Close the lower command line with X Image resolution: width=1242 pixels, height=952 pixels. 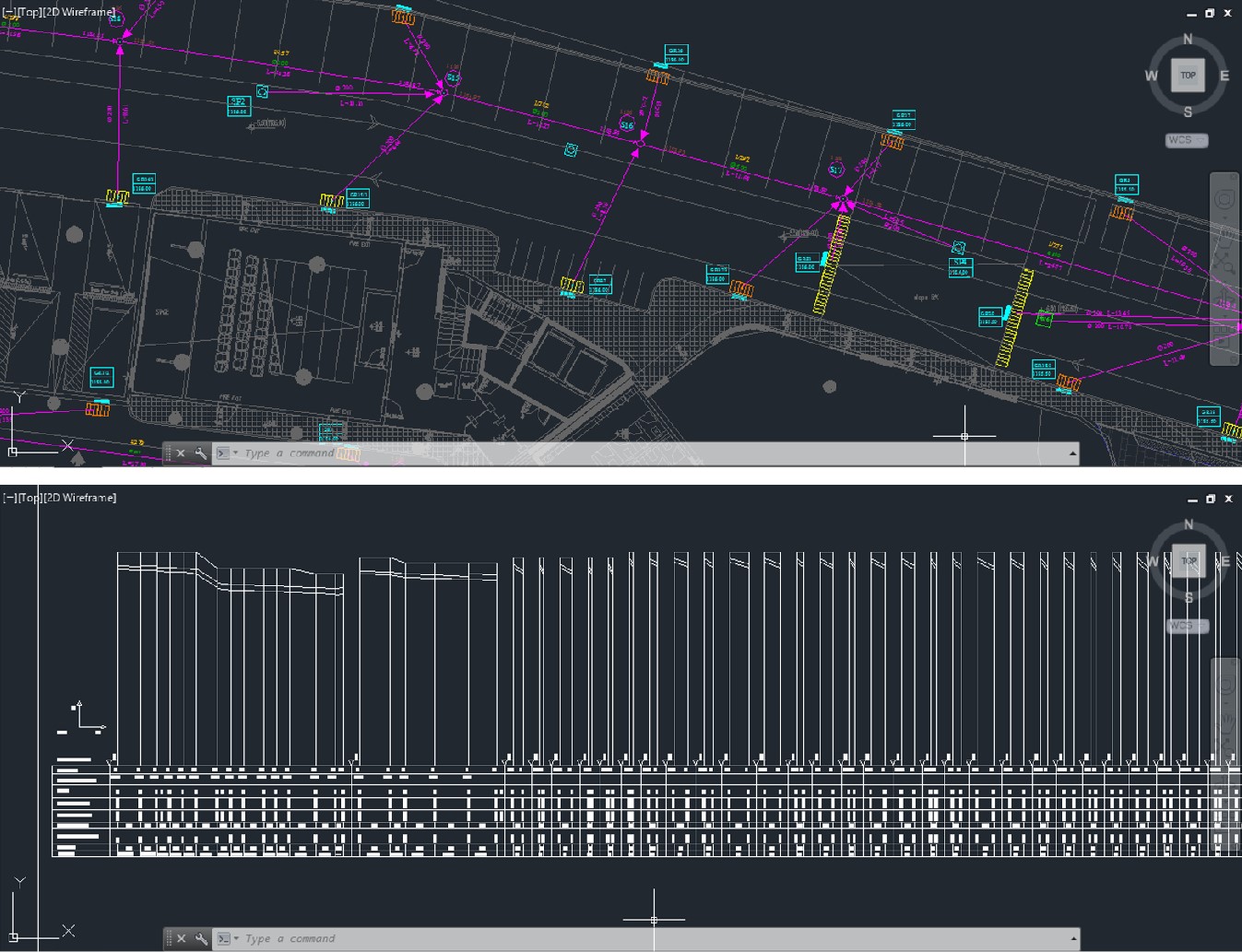(181, 939)
